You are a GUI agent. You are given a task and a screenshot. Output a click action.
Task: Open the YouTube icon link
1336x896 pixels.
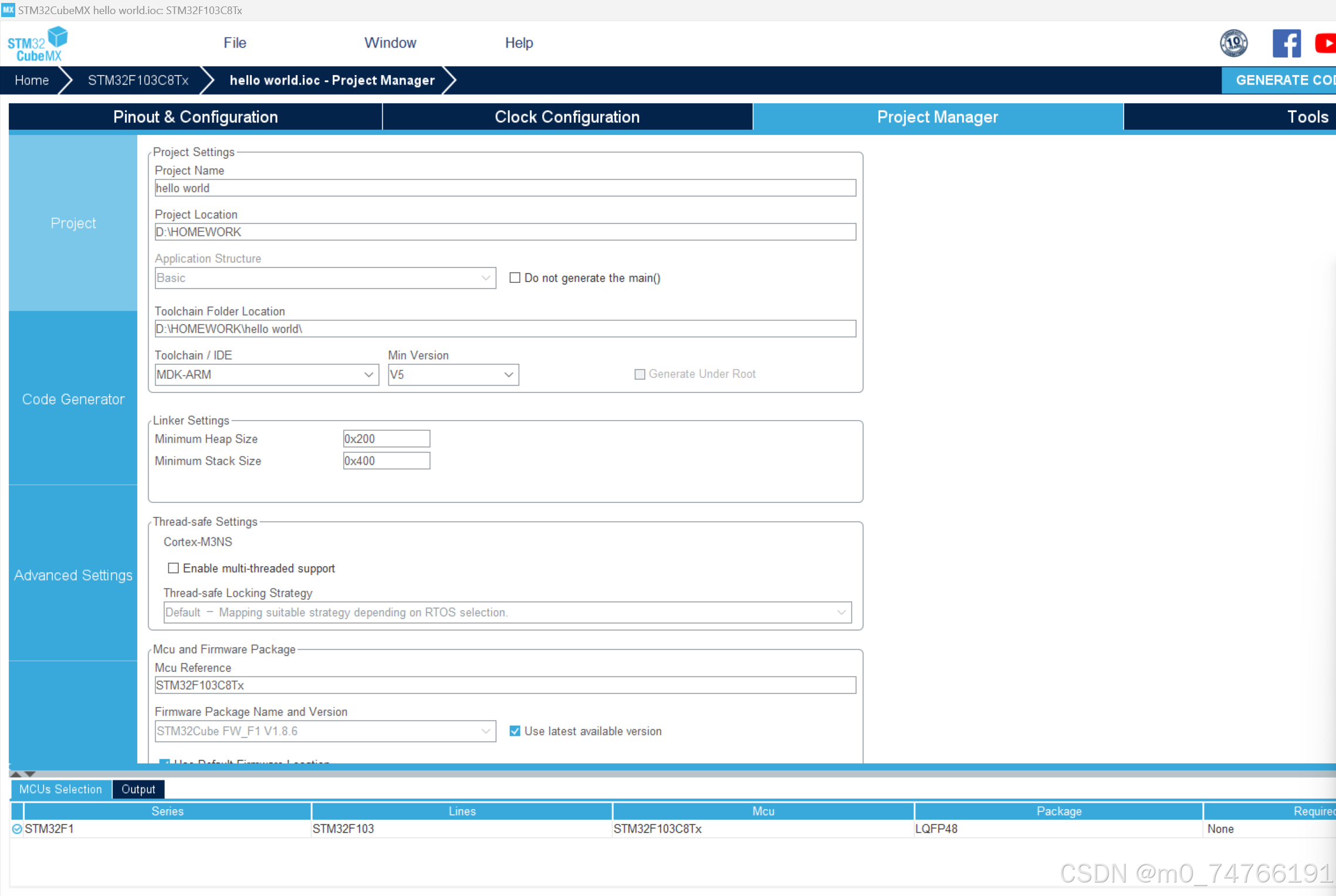pos(1325,43)
